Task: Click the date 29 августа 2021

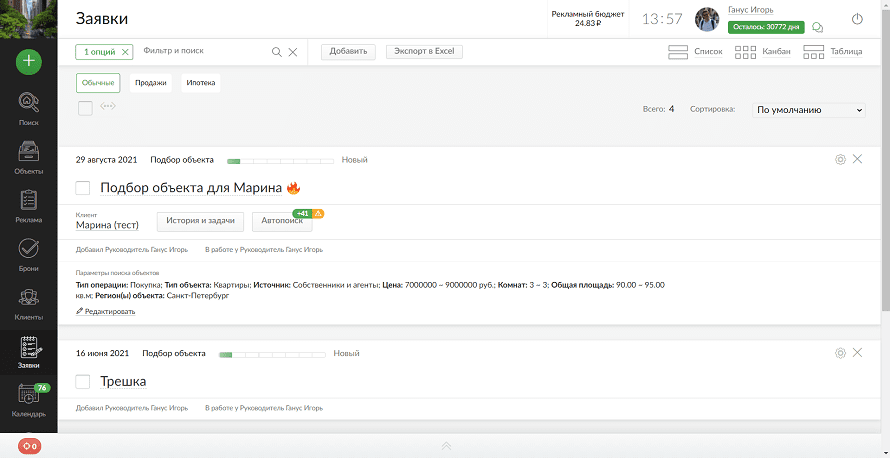Action: point(107,160)
